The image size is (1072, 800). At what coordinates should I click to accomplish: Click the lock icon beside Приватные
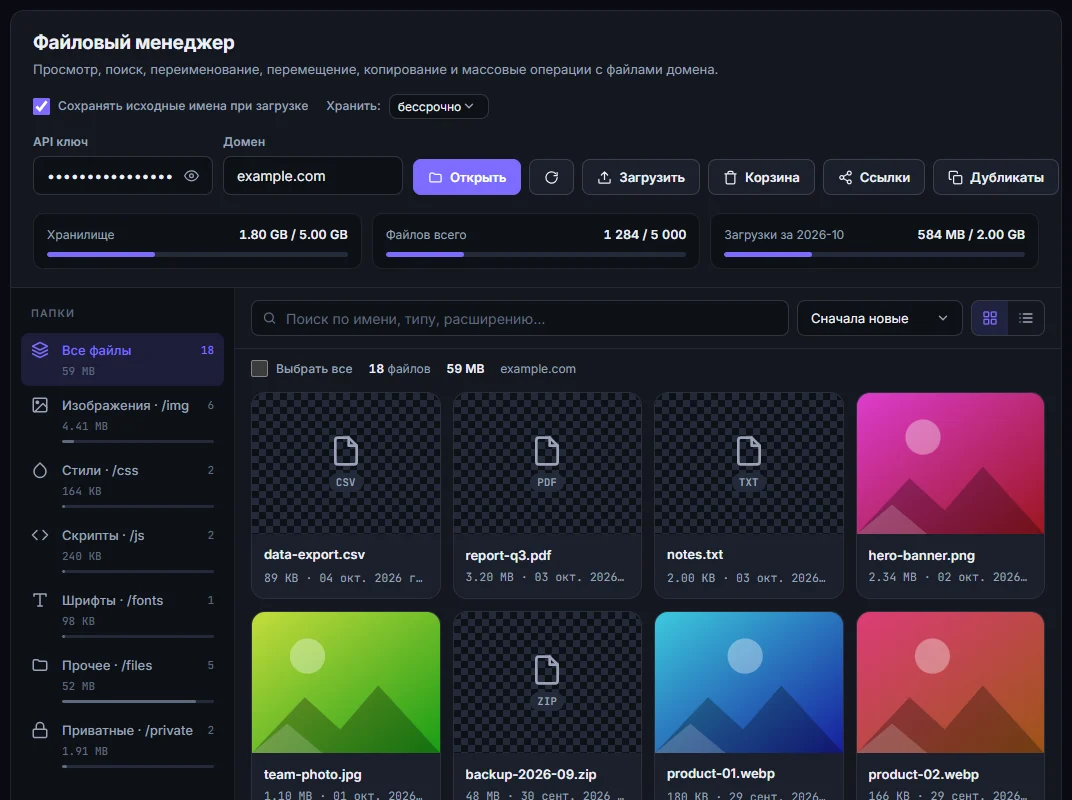pyautogui.click(x=40, y=730)
